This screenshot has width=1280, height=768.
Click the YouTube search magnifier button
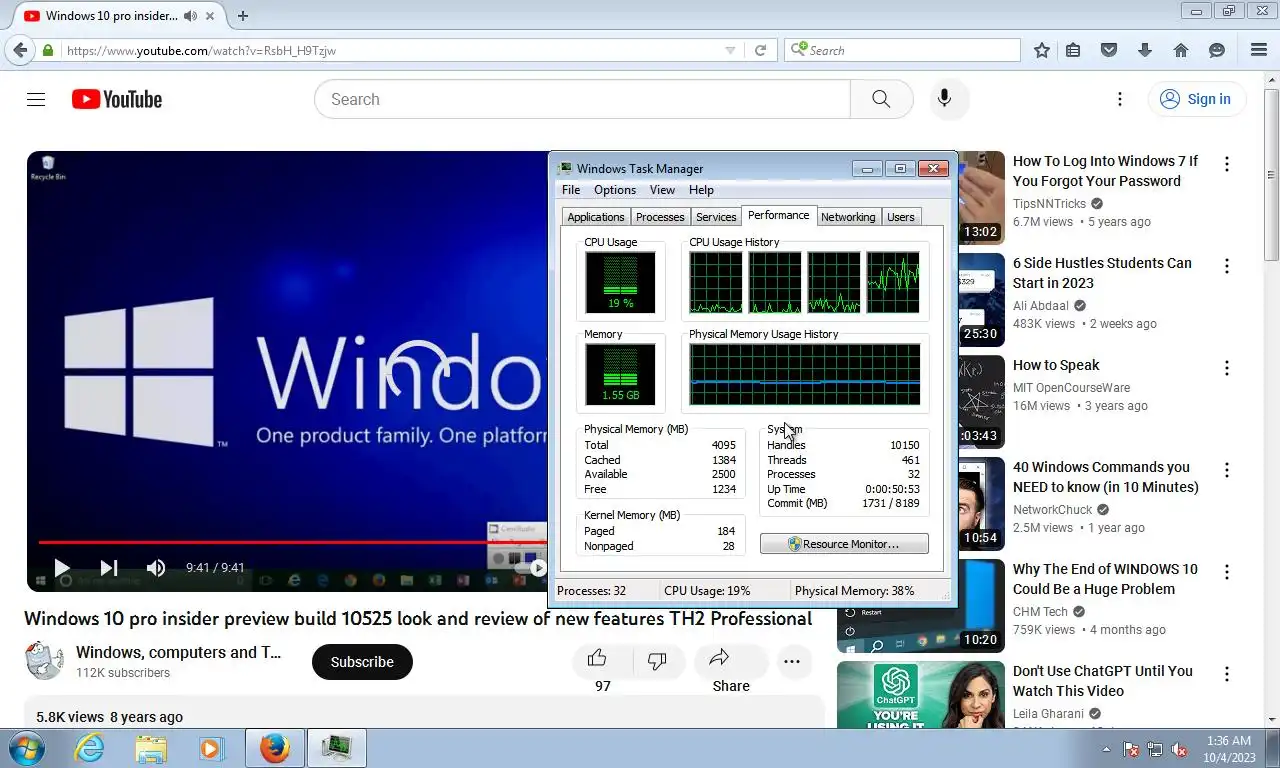(x=881, y=99)
